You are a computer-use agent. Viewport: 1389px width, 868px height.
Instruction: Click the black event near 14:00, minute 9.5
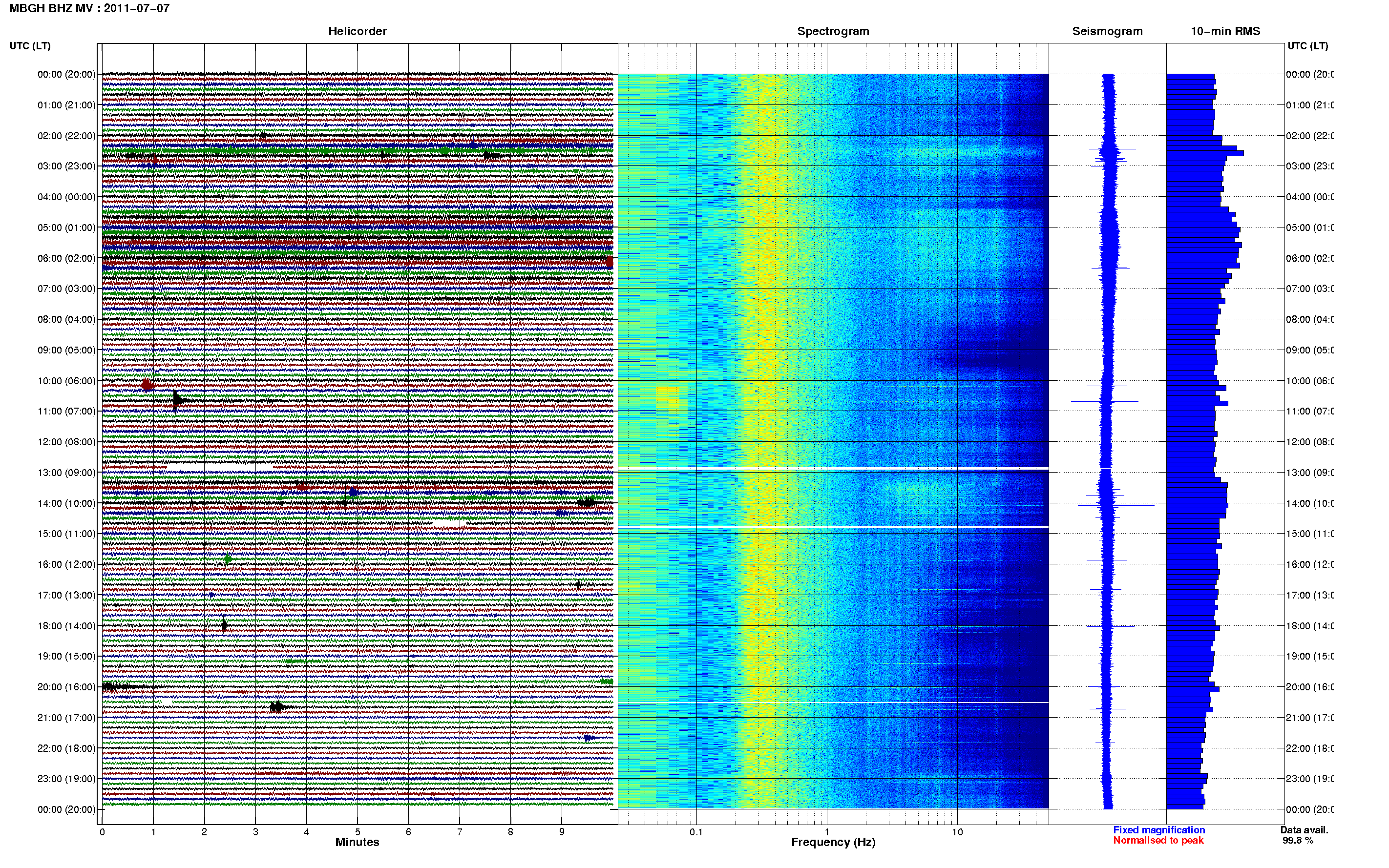point(588,503)
